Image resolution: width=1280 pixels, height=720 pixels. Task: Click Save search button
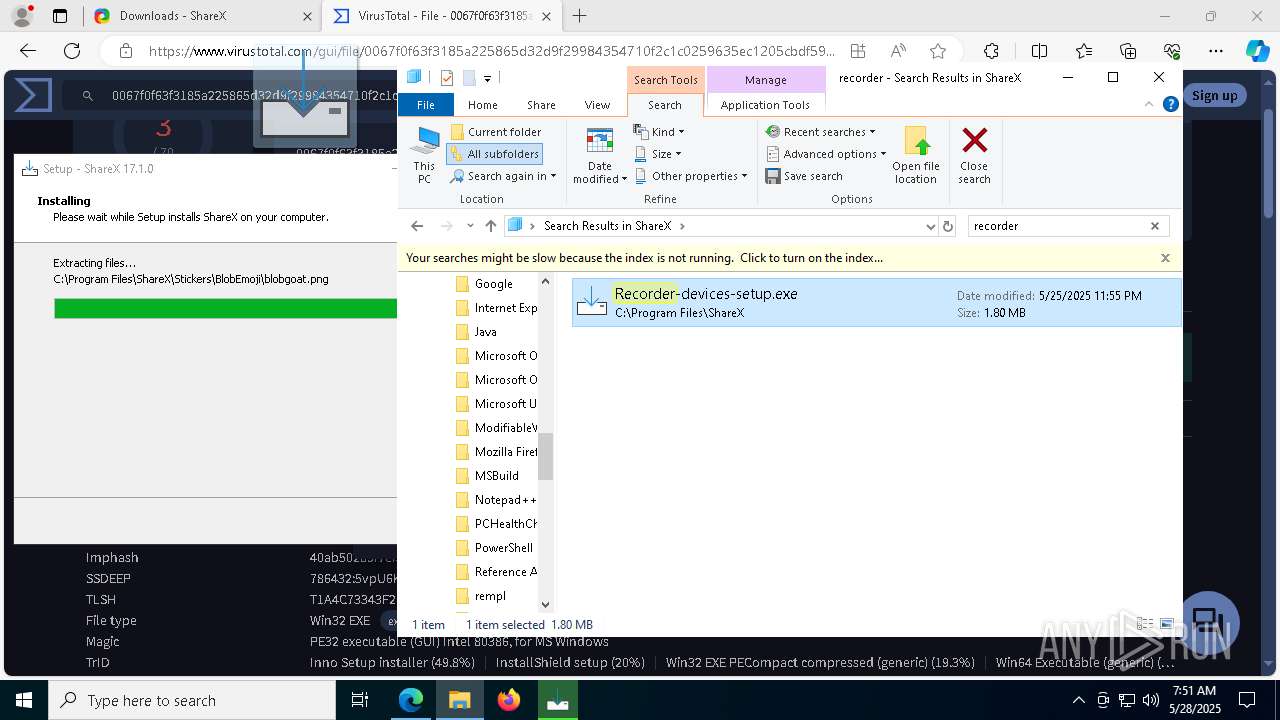[x=804, y=176]
